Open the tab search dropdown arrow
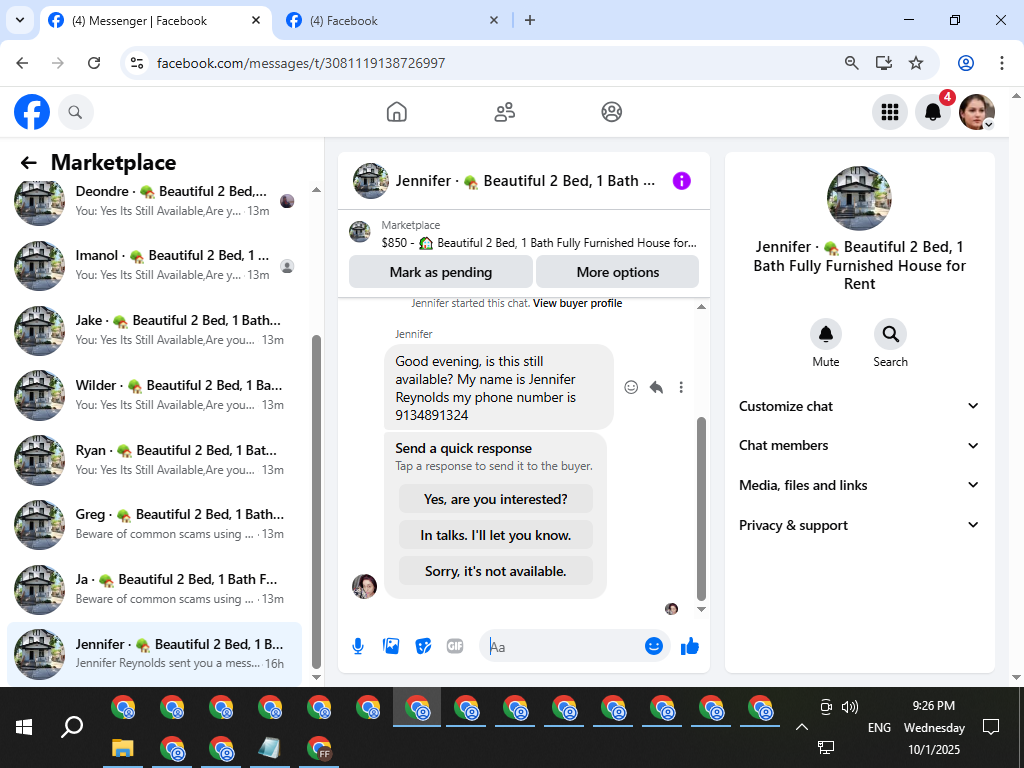Image resolution: width=1024 pixels, height=768 pixels. (20, 20)
